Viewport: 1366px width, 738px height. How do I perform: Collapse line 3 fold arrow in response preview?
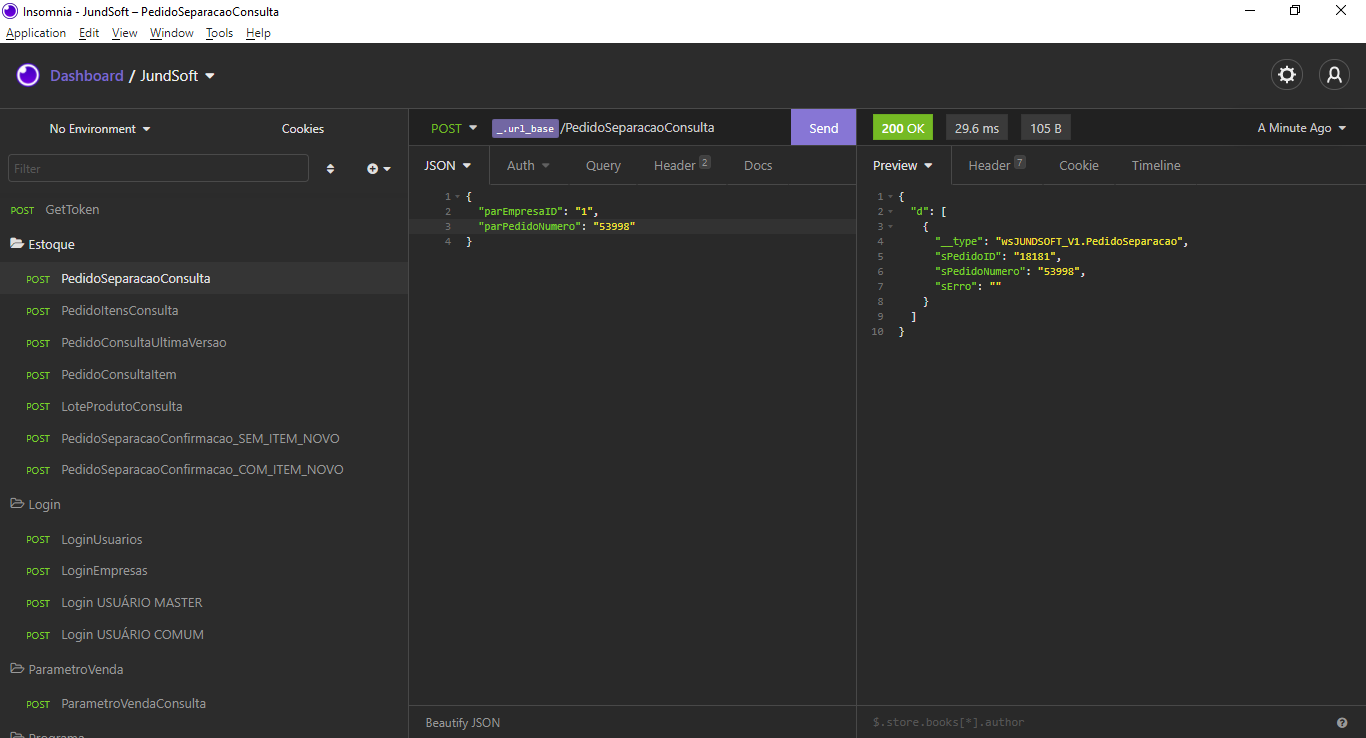(x=890, y=227)
